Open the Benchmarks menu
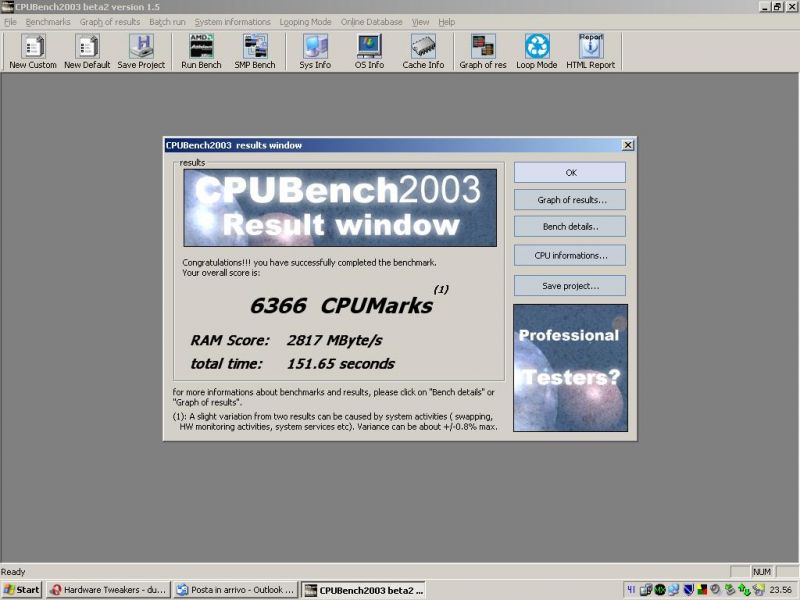The height and width of the screenshot is (600, 800). pyautogui.click(x=48, y=22)
